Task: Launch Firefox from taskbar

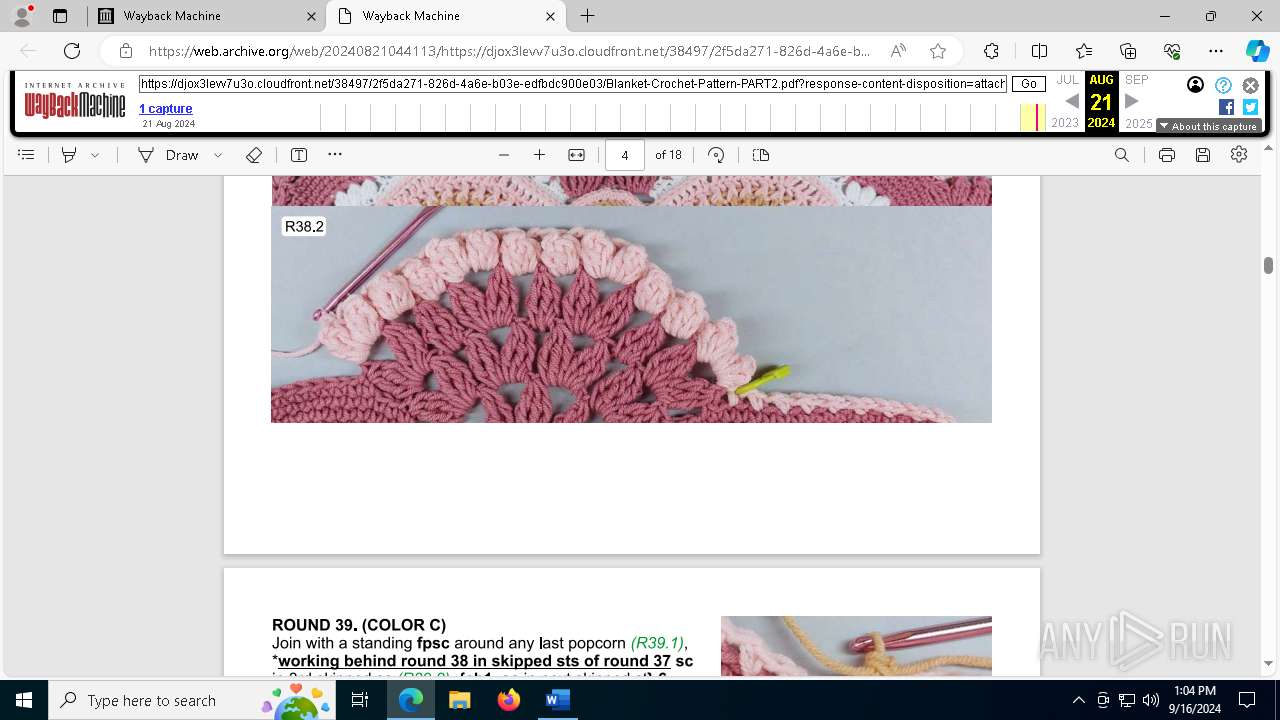Action: pos(509,700)
